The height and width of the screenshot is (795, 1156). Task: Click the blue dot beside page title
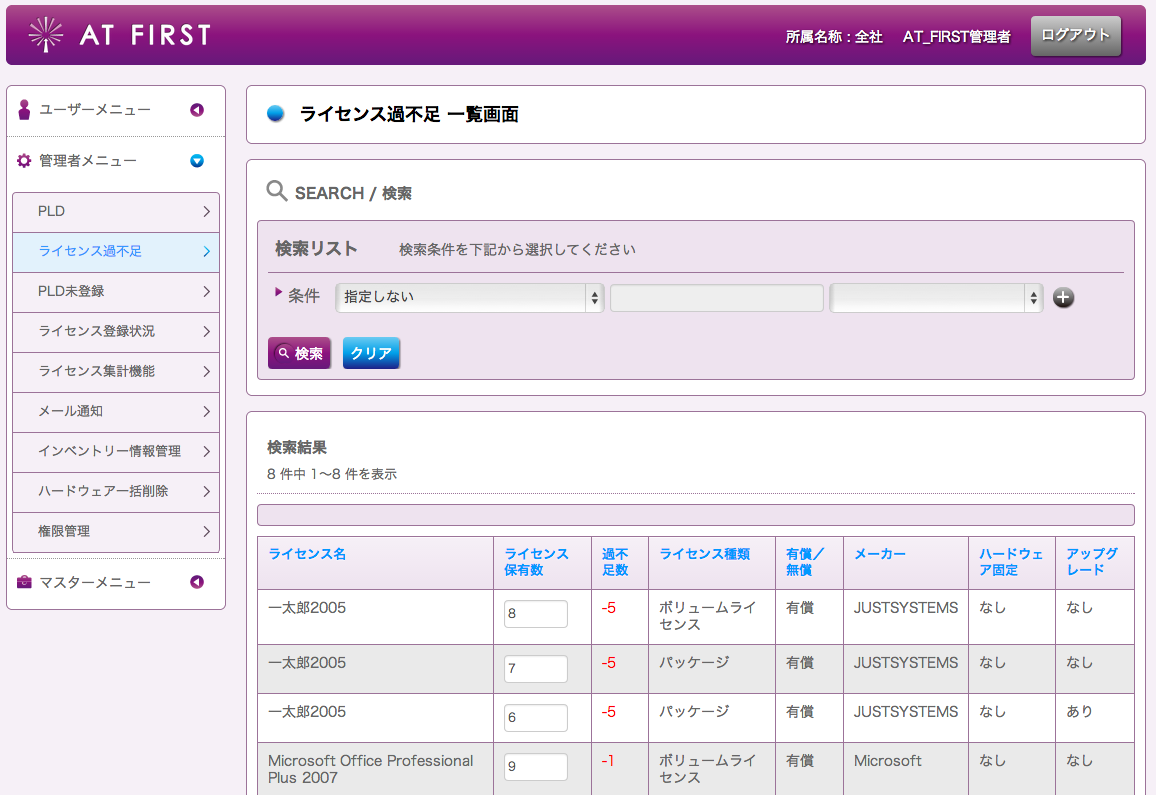point(276,114)
